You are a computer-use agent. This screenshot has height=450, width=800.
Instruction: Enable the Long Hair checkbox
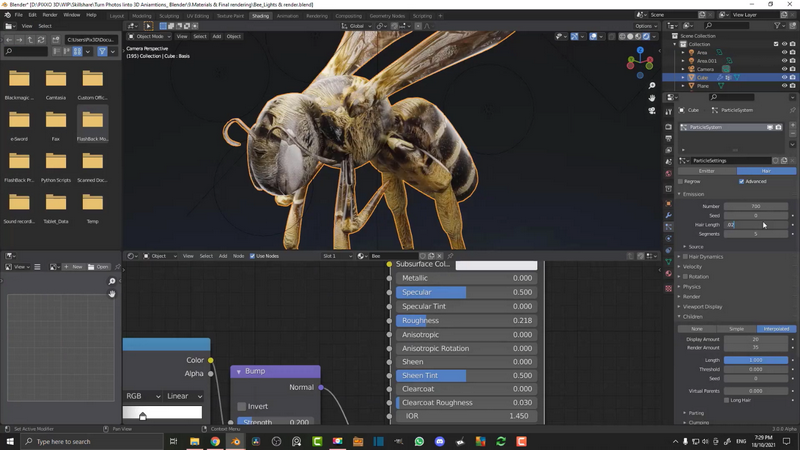pos(727,401)
